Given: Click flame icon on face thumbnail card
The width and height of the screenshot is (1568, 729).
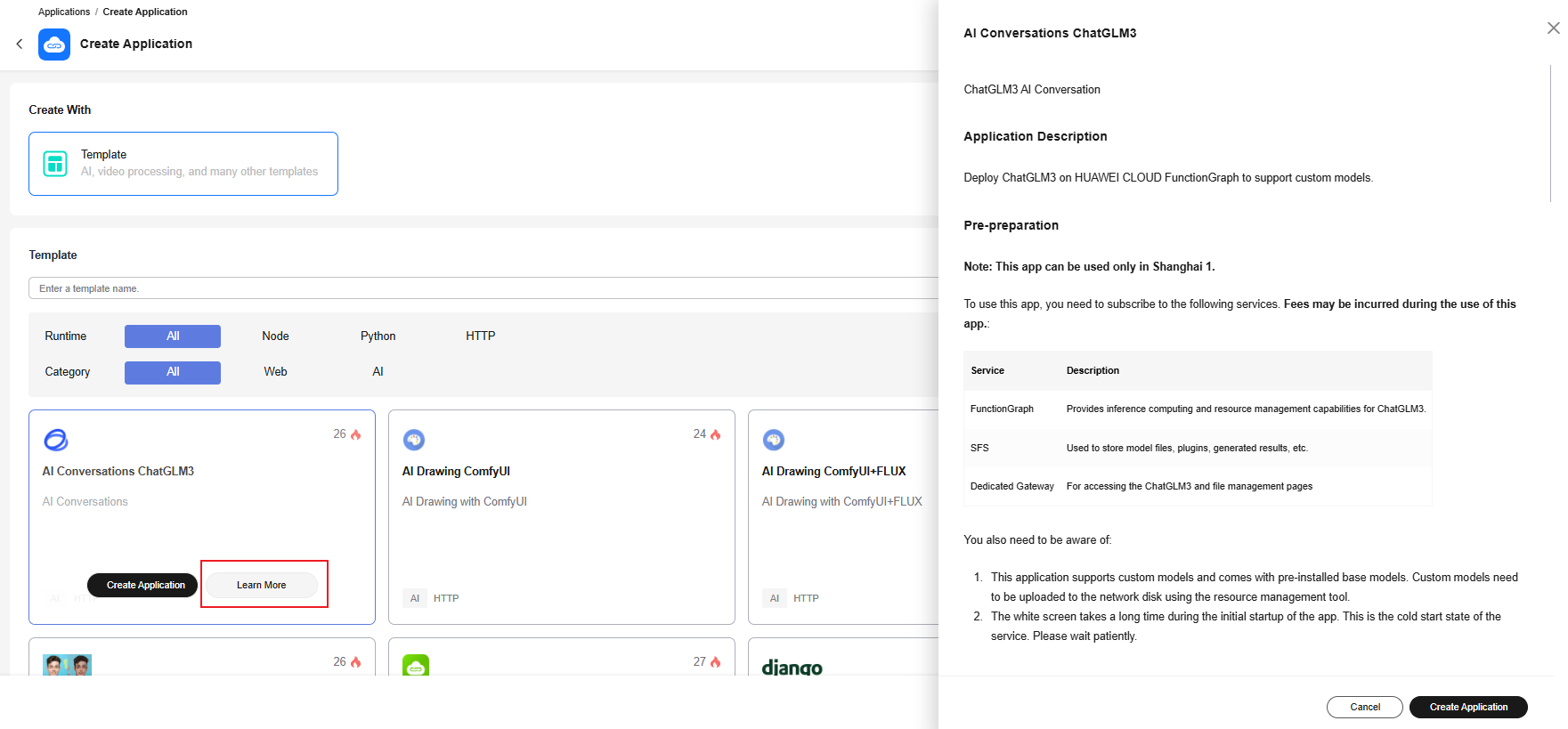Looking at the screenshot, I should coord(356,662).
